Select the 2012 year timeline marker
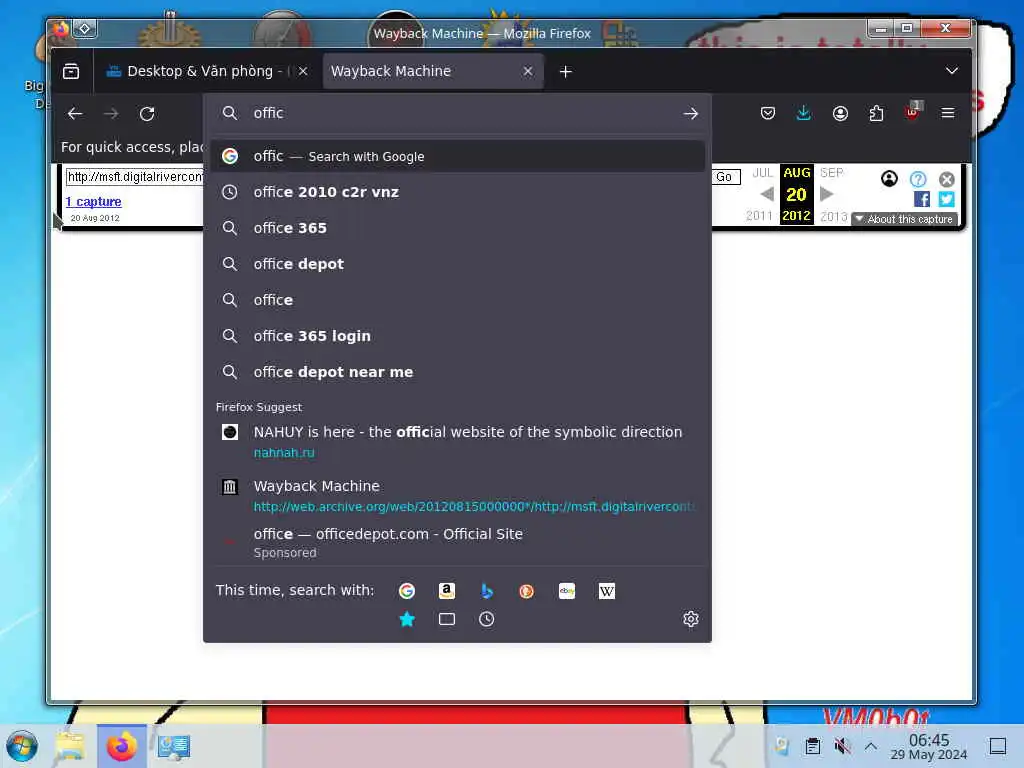This screenshot has width=1024, height=768. 796,216
